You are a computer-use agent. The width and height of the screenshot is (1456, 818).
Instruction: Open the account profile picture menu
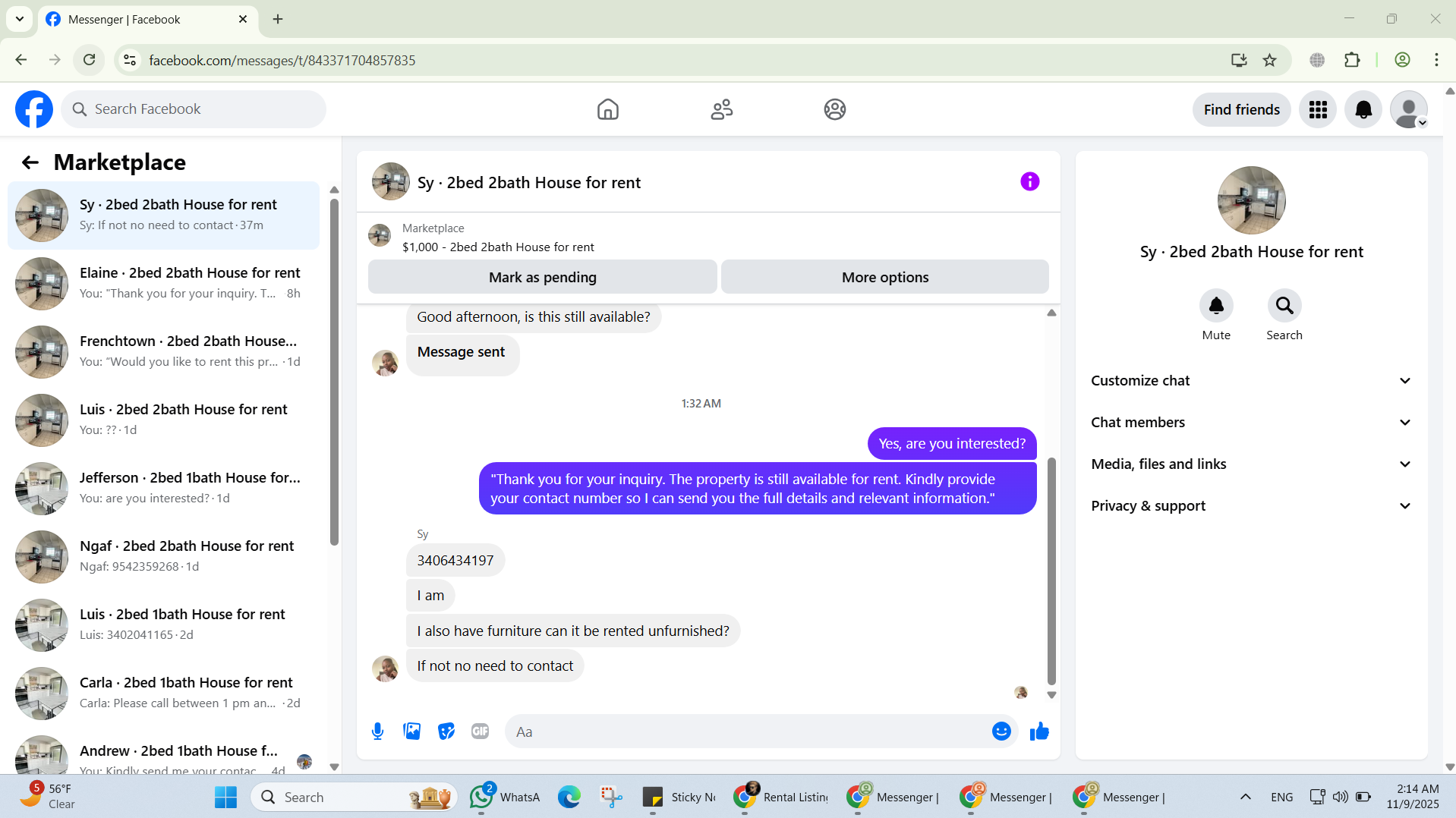pos(1409,110)
